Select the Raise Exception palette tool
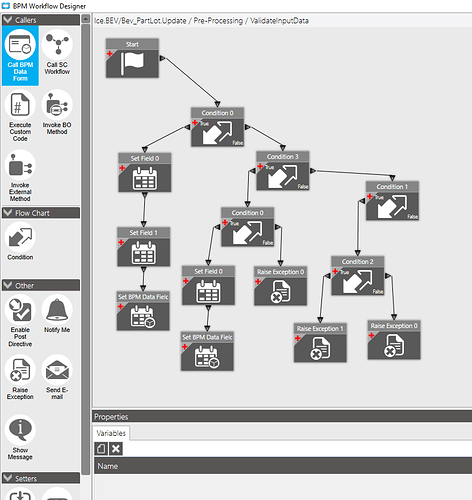 point(20,377)
